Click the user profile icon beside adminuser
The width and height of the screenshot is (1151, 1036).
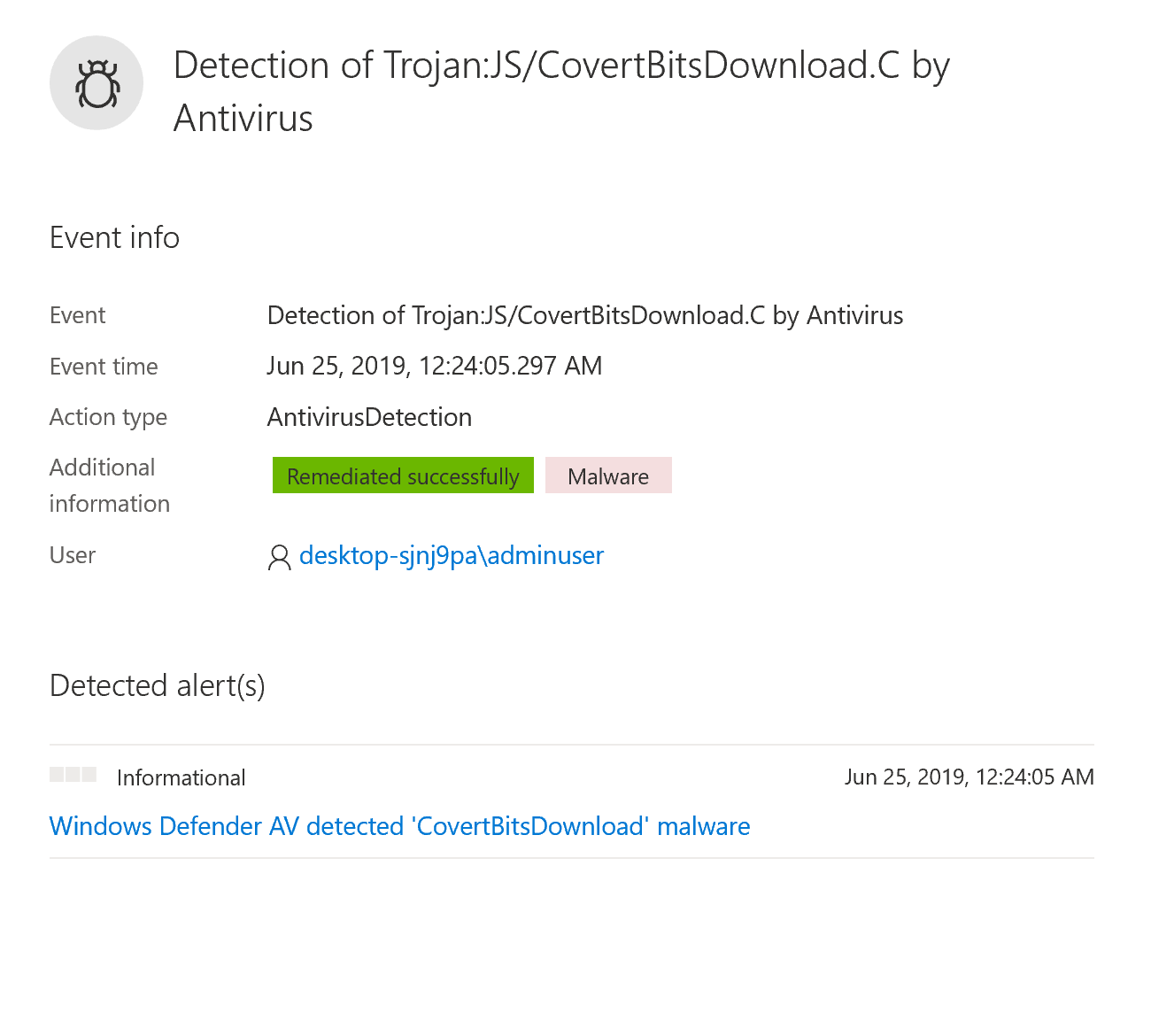tap(279, 557)
